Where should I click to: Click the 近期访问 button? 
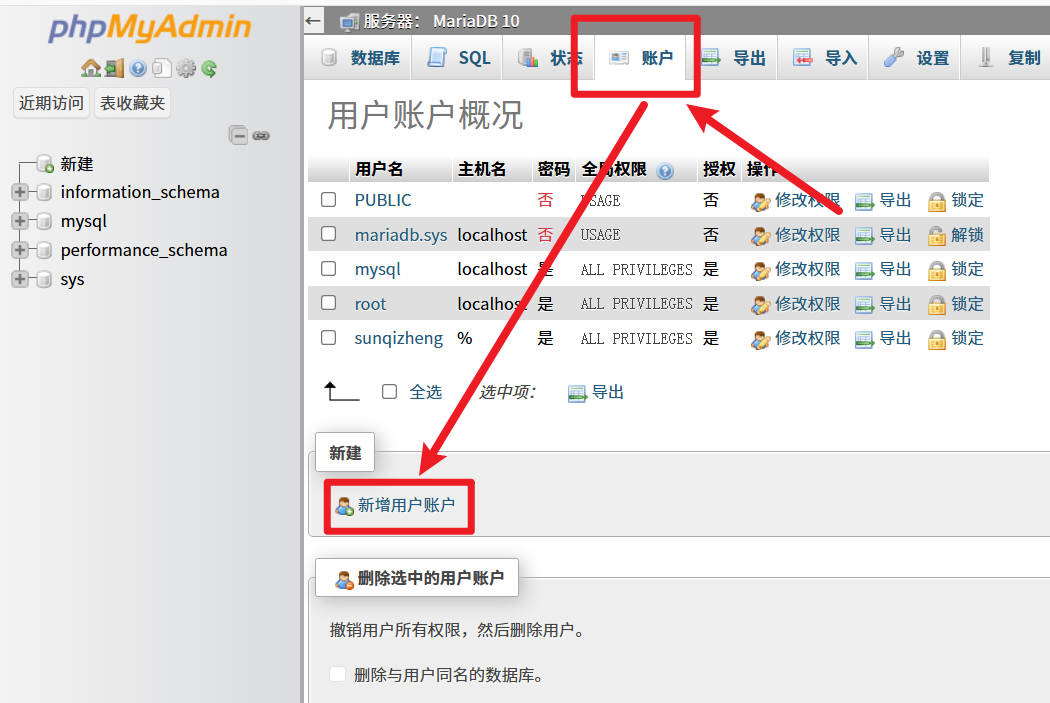(51, 103)
